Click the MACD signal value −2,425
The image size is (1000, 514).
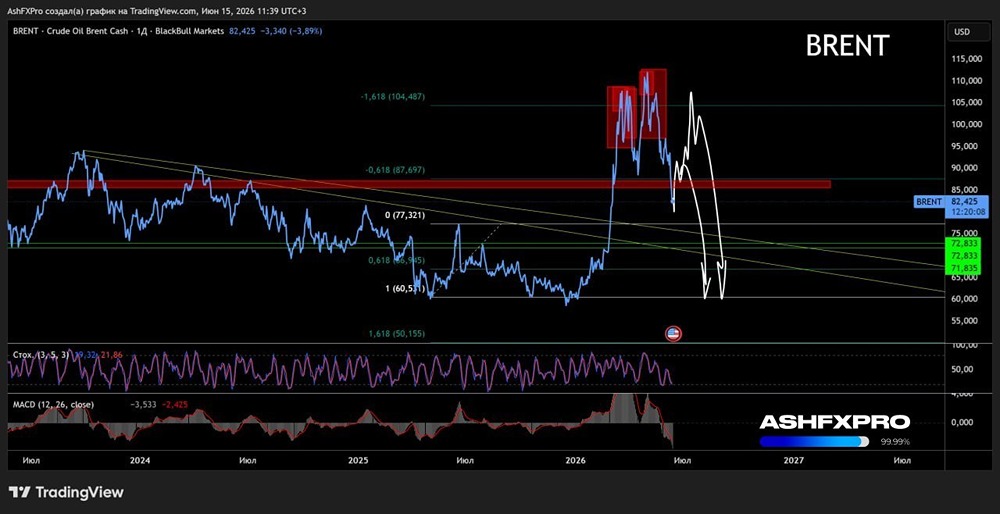(174, 404)
